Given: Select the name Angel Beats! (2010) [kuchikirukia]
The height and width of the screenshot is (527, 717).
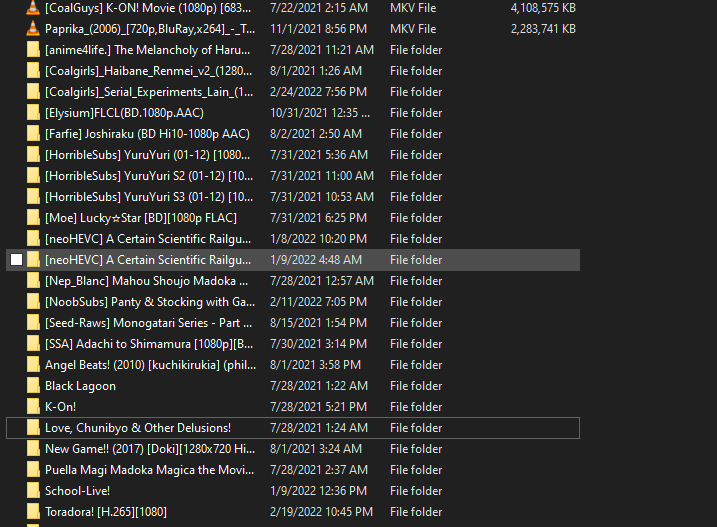Looking at the screenshot, I should [150, 365].
